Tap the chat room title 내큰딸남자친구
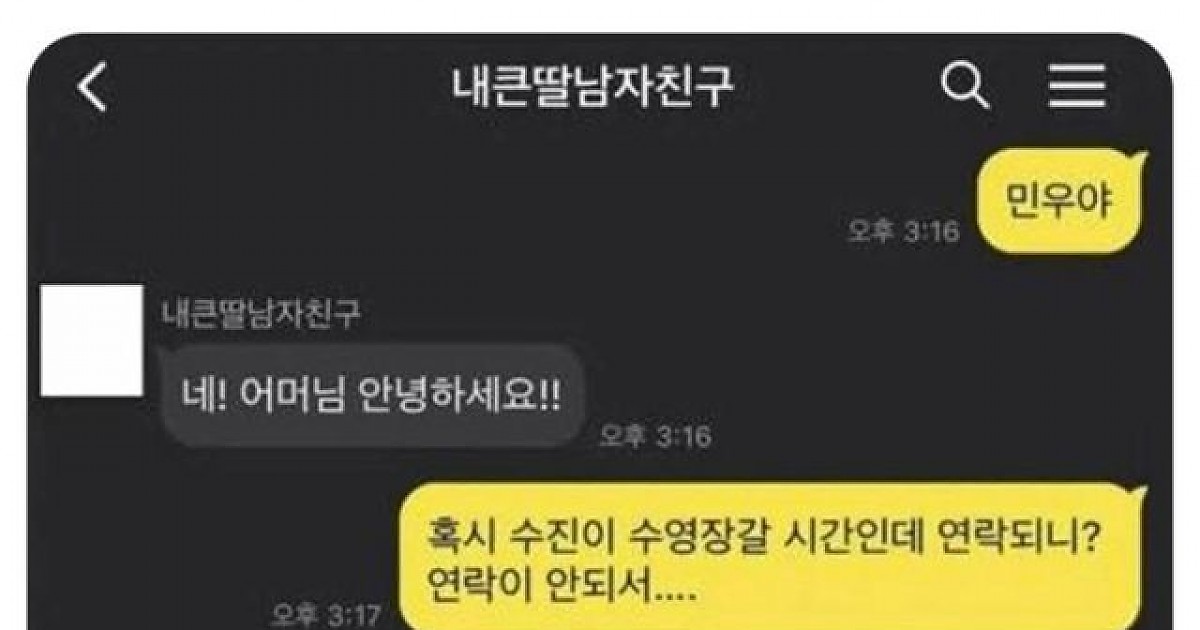1200x630 pixels. click(592, 89)
